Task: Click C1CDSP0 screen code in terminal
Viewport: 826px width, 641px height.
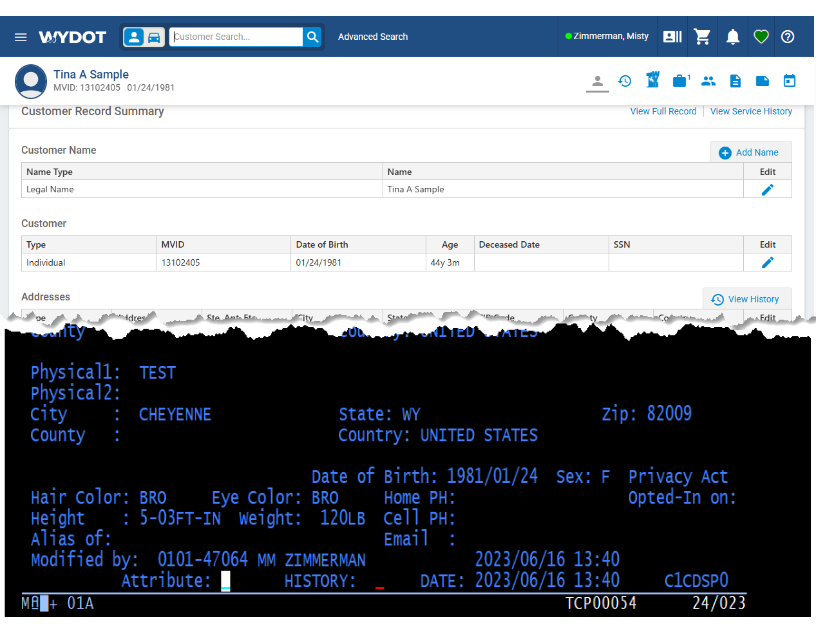Action: tap(696, 580)
